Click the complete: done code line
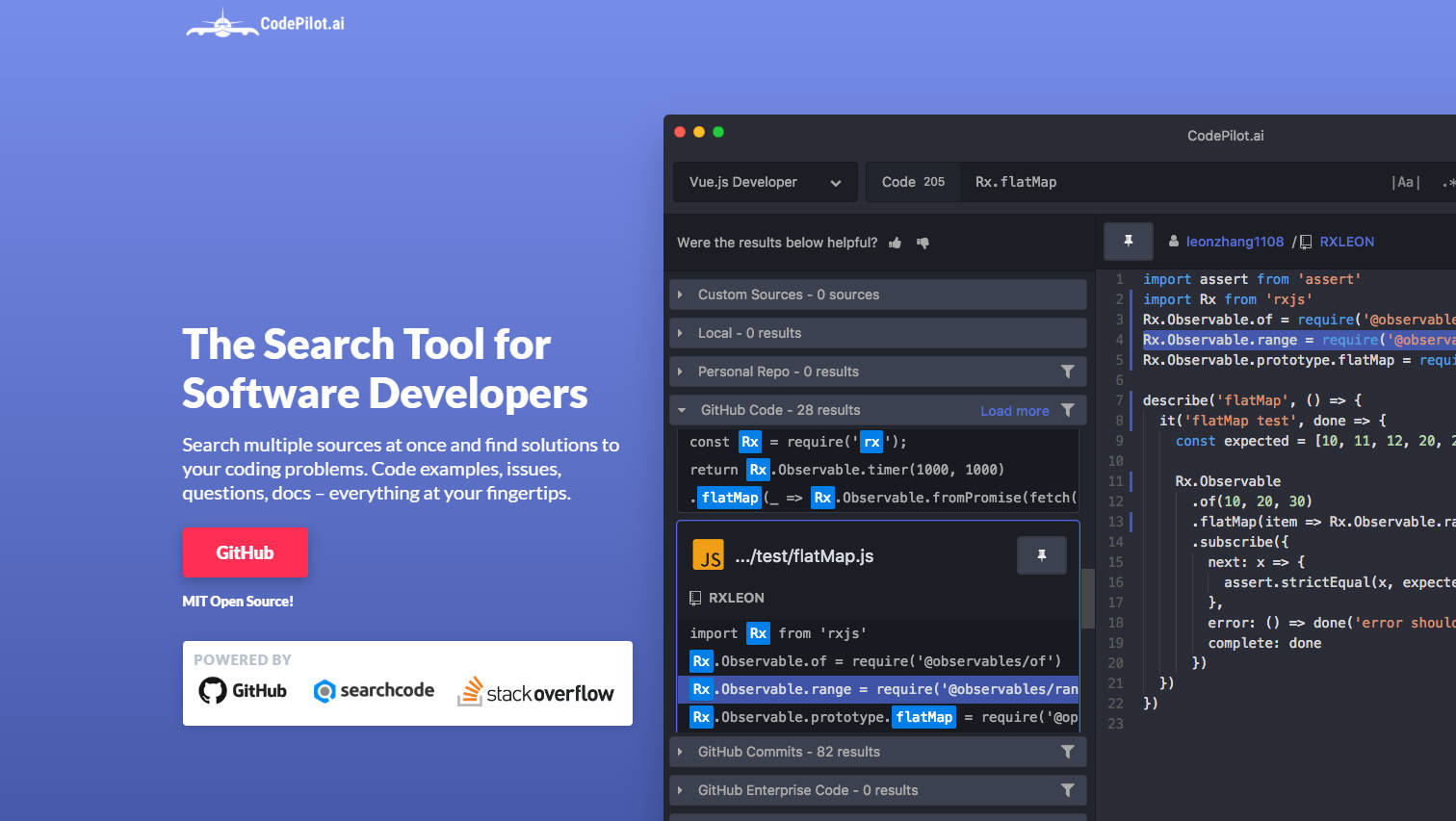Viewport: 1456px width, 821px height. pos(1264,643)
